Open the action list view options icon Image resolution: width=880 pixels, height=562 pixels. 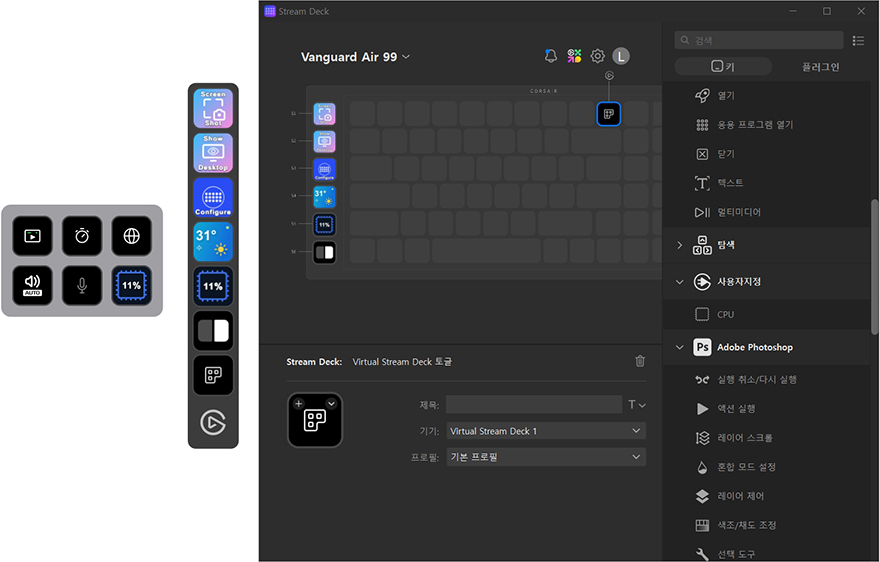coord(858,40)
